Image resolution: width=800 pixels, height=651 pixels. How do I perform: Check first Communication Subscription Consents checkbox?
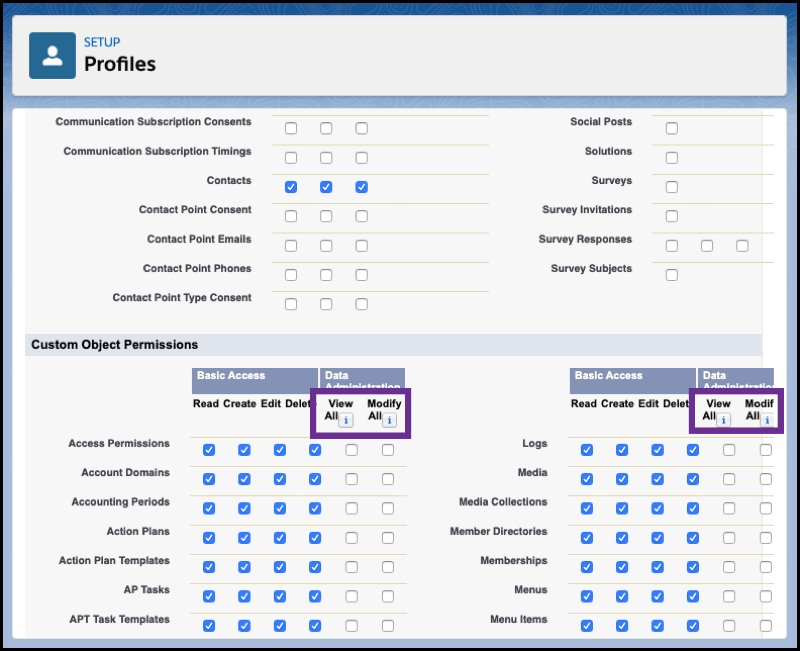click(x=291, y=128)
